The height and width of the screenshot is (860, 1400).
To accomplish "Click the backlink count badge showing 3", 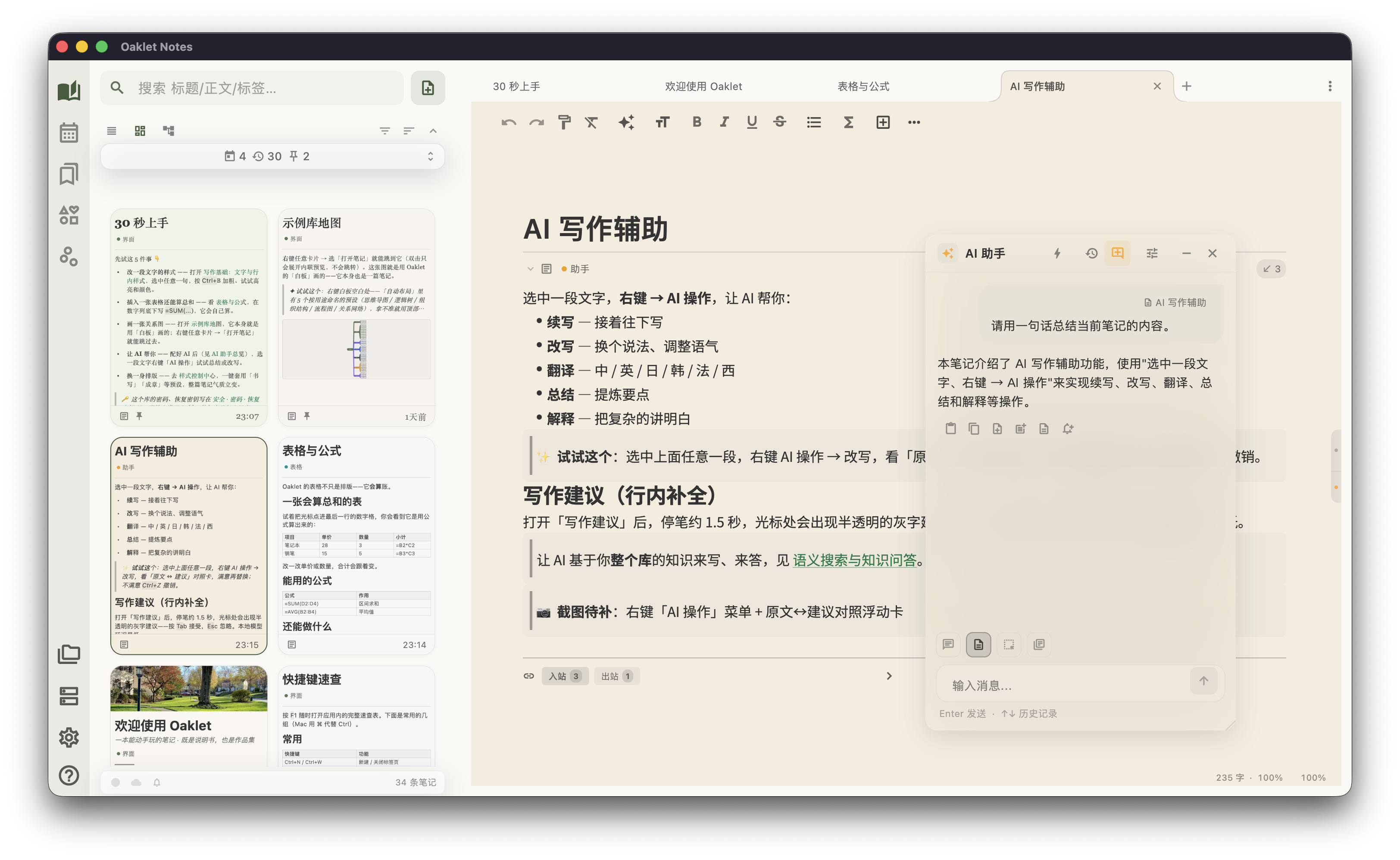I will pyautogui.click(x=1272, y=269).
